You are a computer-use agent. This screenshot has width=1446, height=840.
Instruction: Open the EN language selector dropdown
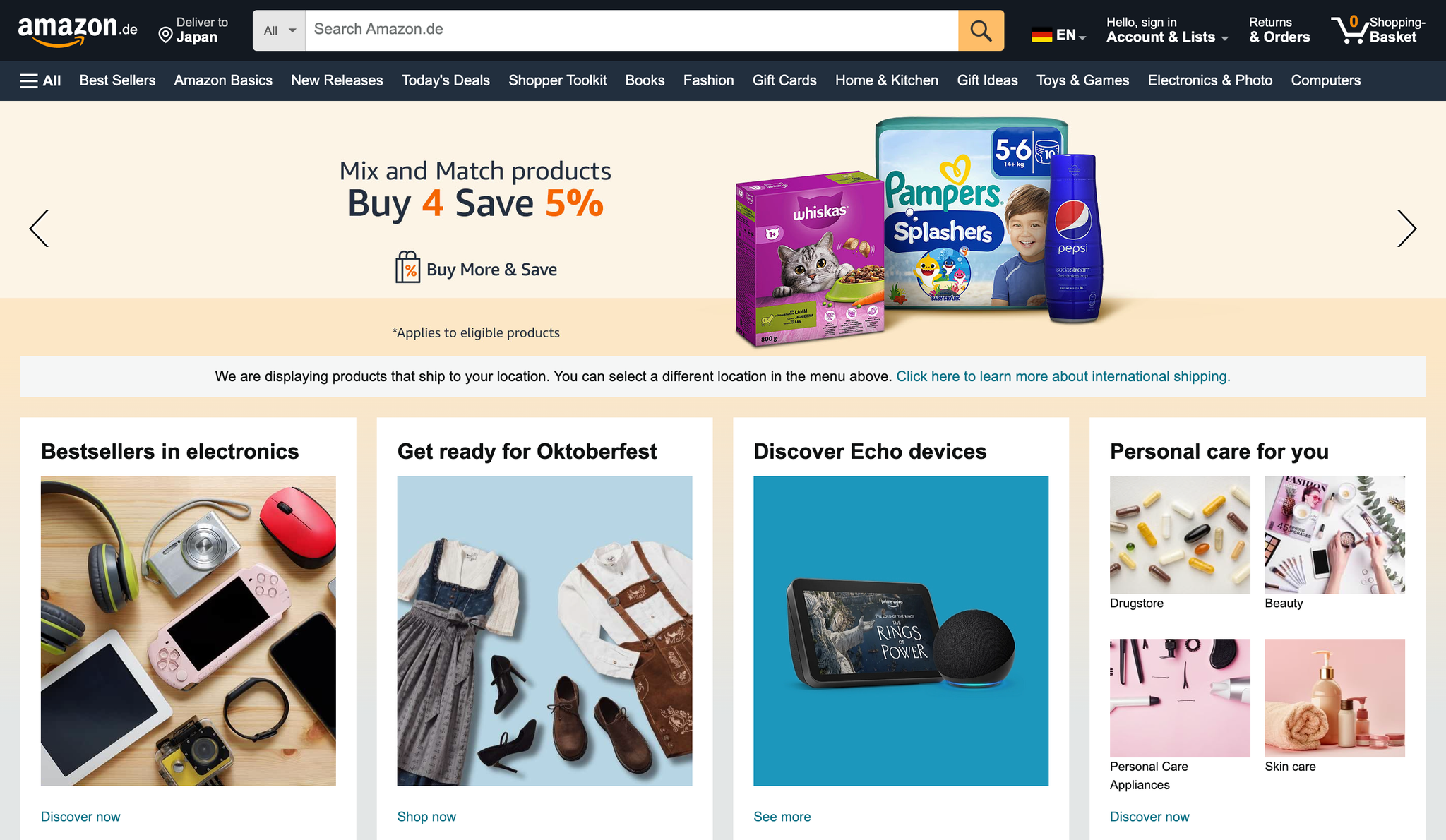(1058, 35)
